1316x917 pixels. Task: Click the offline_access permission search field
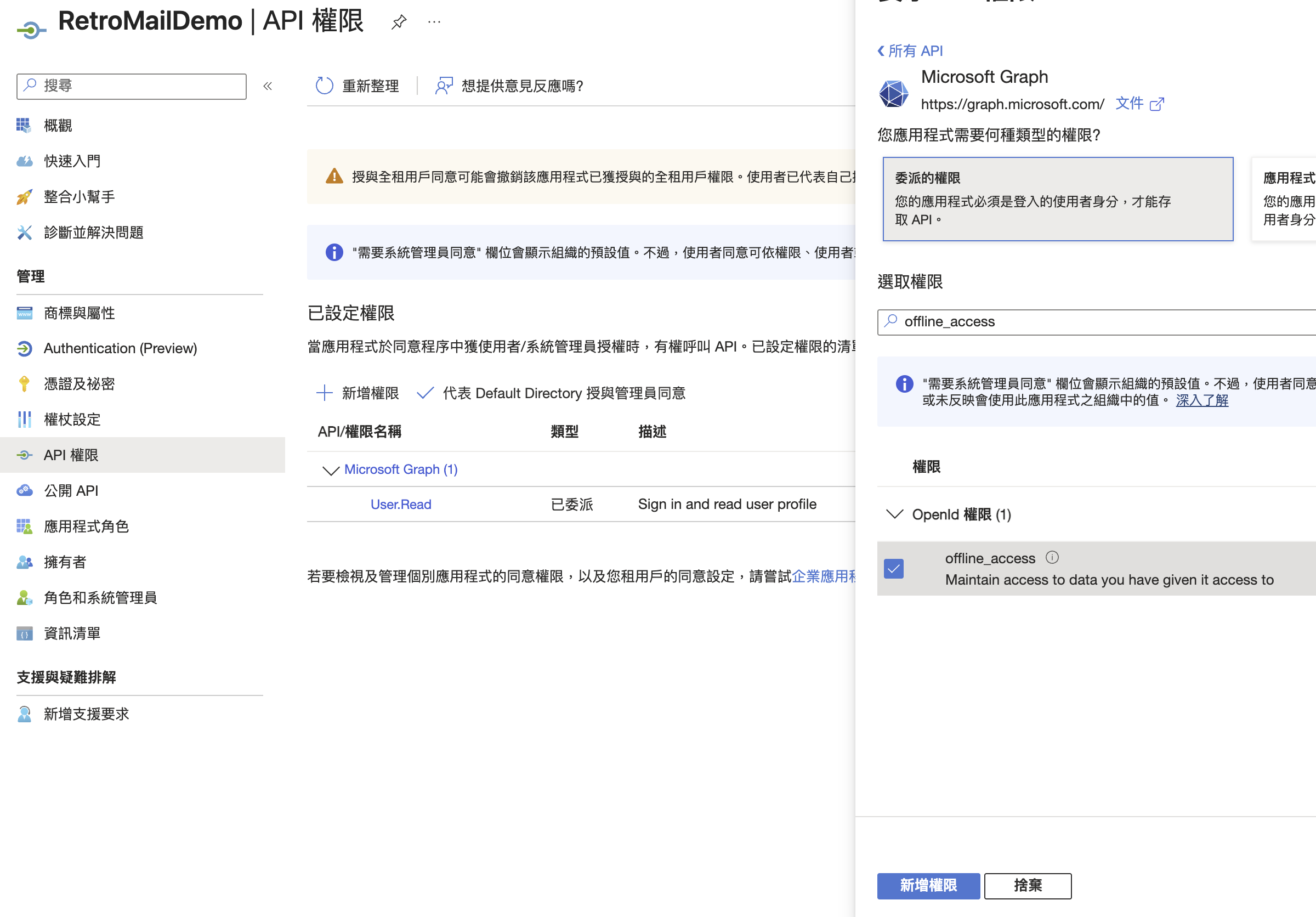1097,322
